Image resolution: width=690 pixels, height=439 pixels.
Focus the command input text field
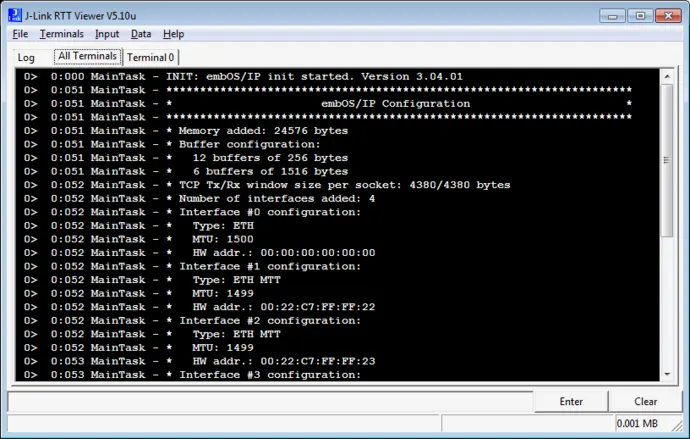270,402
